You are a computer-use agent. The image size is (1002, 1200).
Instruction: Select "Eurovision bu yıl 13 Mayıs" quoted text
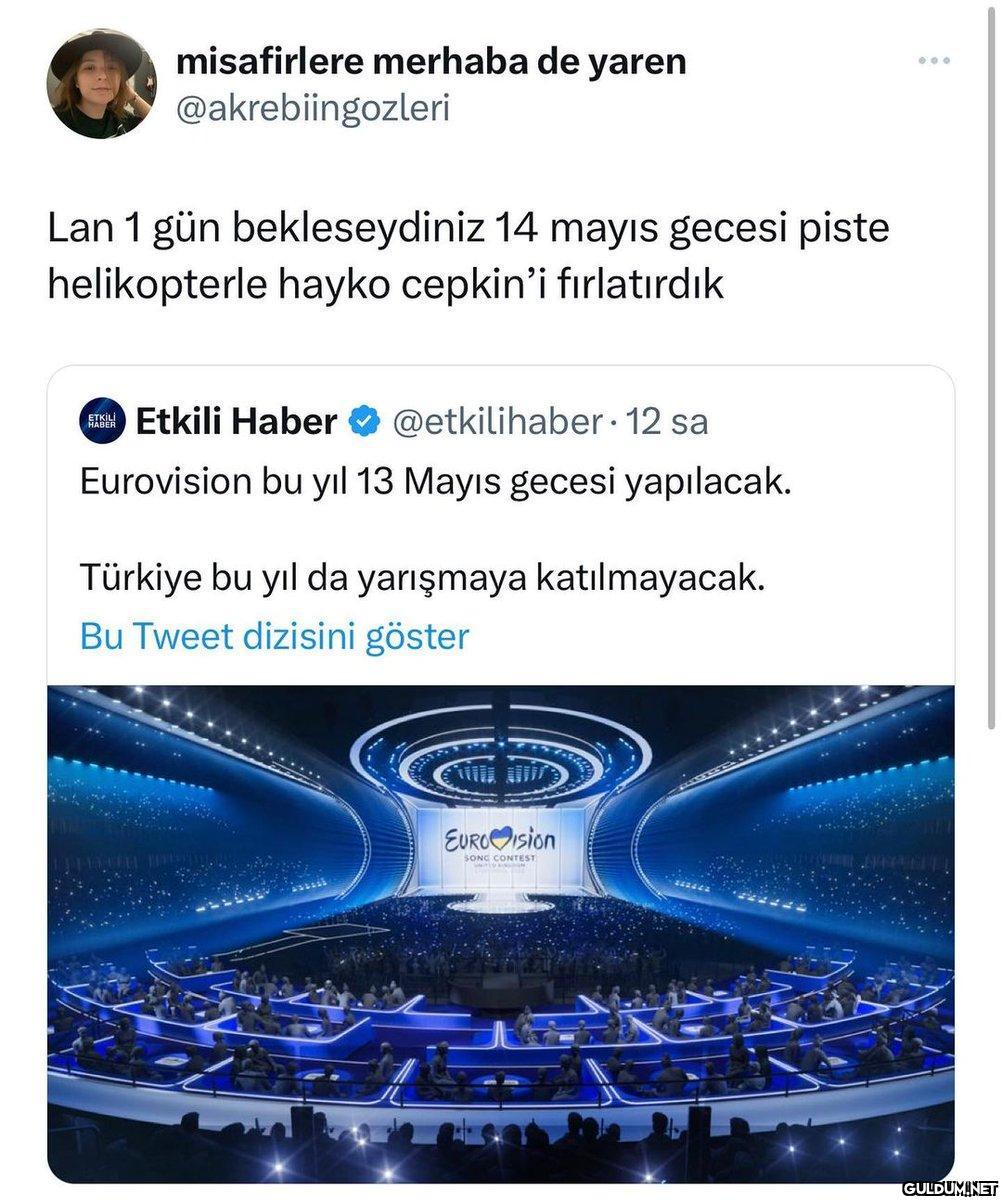[x=435, y=482]
